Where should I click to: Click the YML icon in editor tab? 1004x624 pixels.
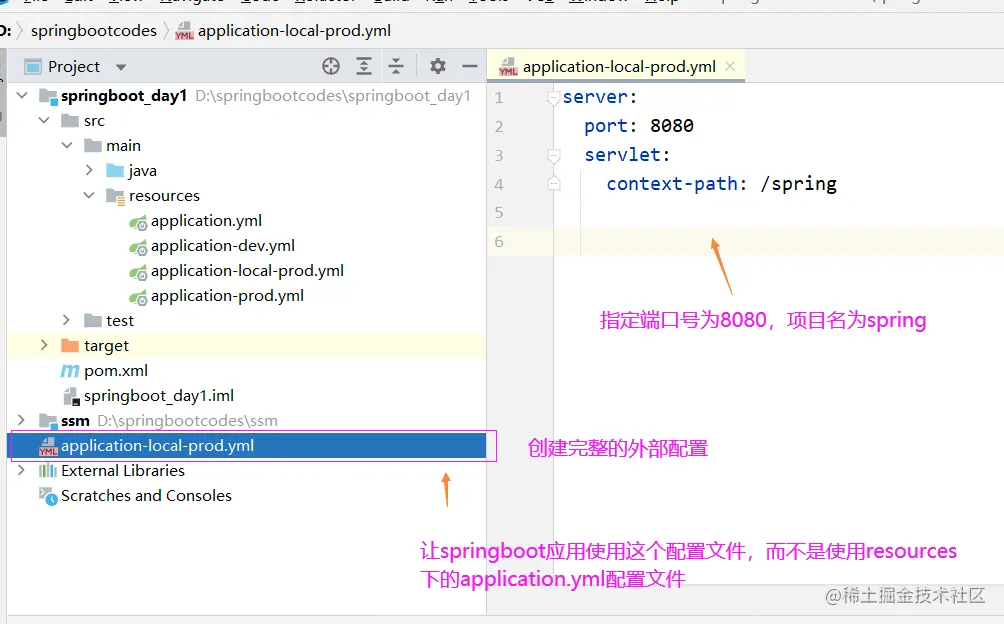[x=508, y=67]
